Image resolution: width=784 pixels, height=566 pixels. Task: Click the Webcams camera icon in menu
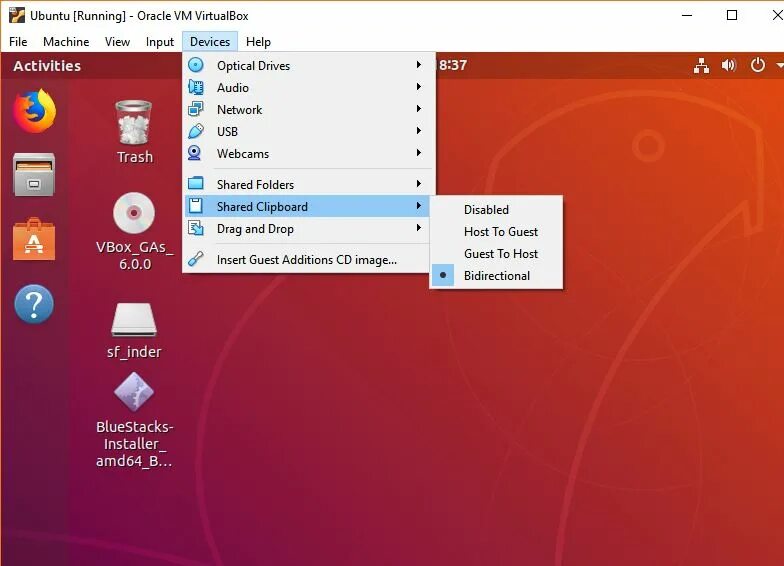pos(194,153)
